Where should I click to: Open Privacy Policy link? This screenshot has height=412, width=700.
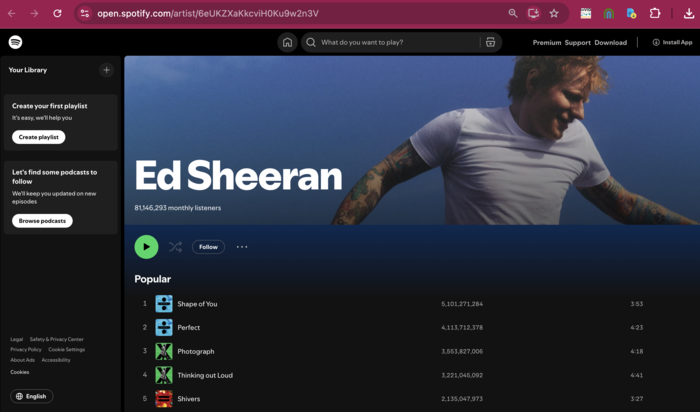point(26,350)
